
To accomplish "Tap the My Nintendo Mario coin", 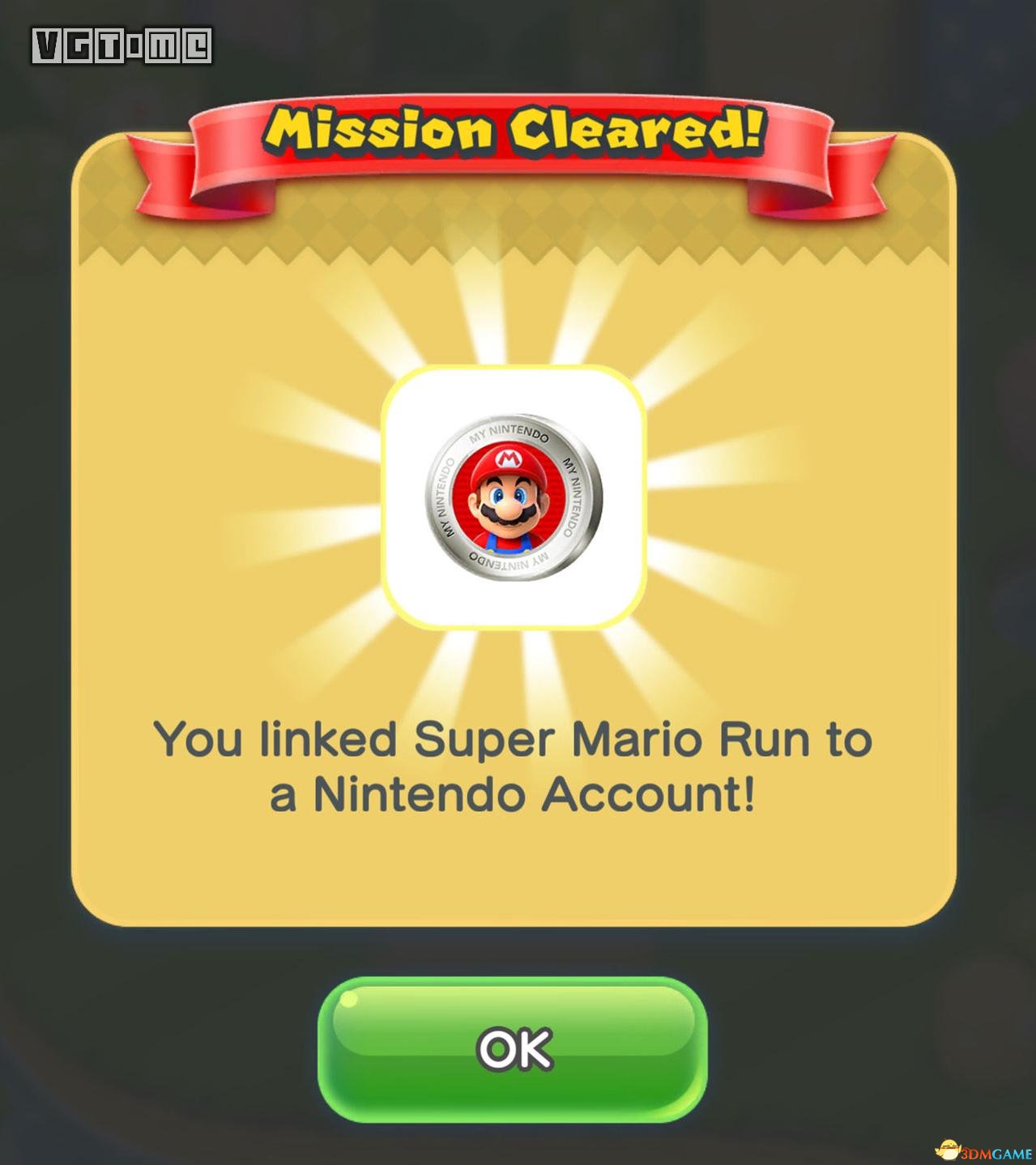I will coord(514,497).
